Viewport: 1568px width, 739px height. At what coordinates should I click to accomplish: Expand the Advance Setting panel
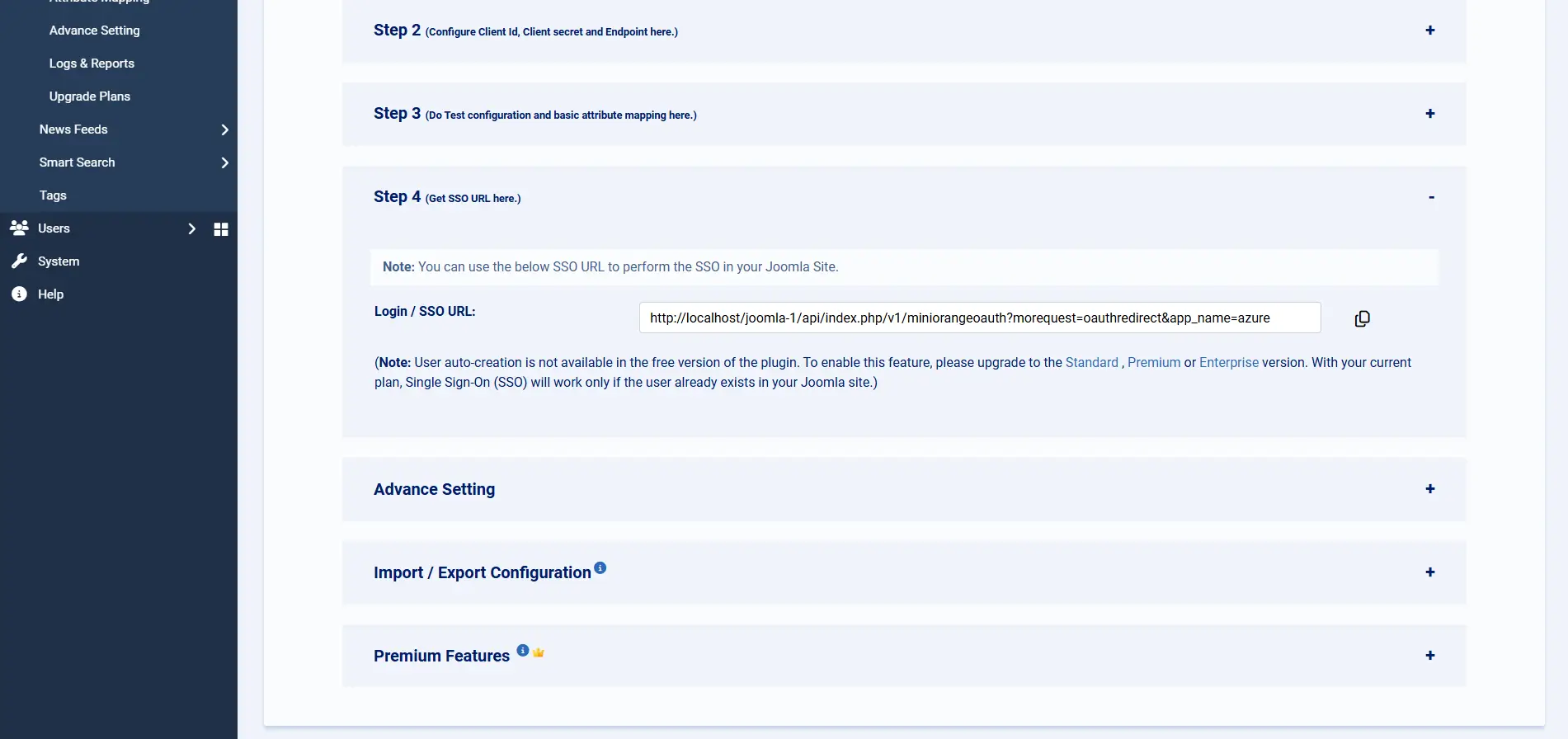(1429, 489)
